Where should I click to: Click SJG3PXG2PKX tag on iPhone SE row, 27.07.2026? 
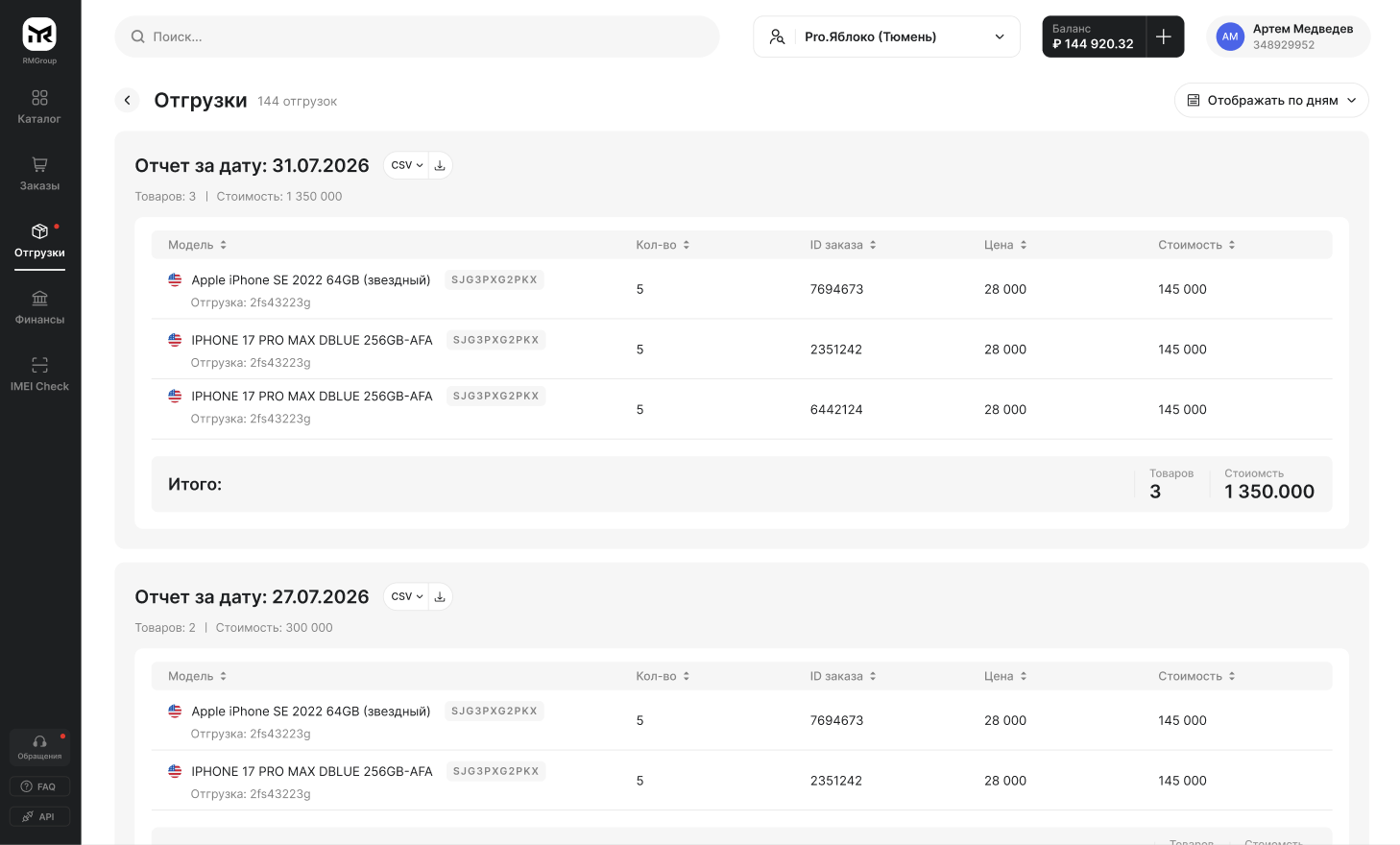[495, 711]
